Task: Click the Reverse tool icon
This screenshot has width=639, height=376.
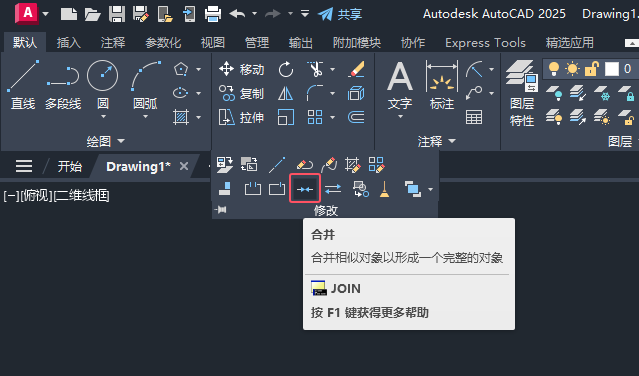Action: (x=333, y=189)
